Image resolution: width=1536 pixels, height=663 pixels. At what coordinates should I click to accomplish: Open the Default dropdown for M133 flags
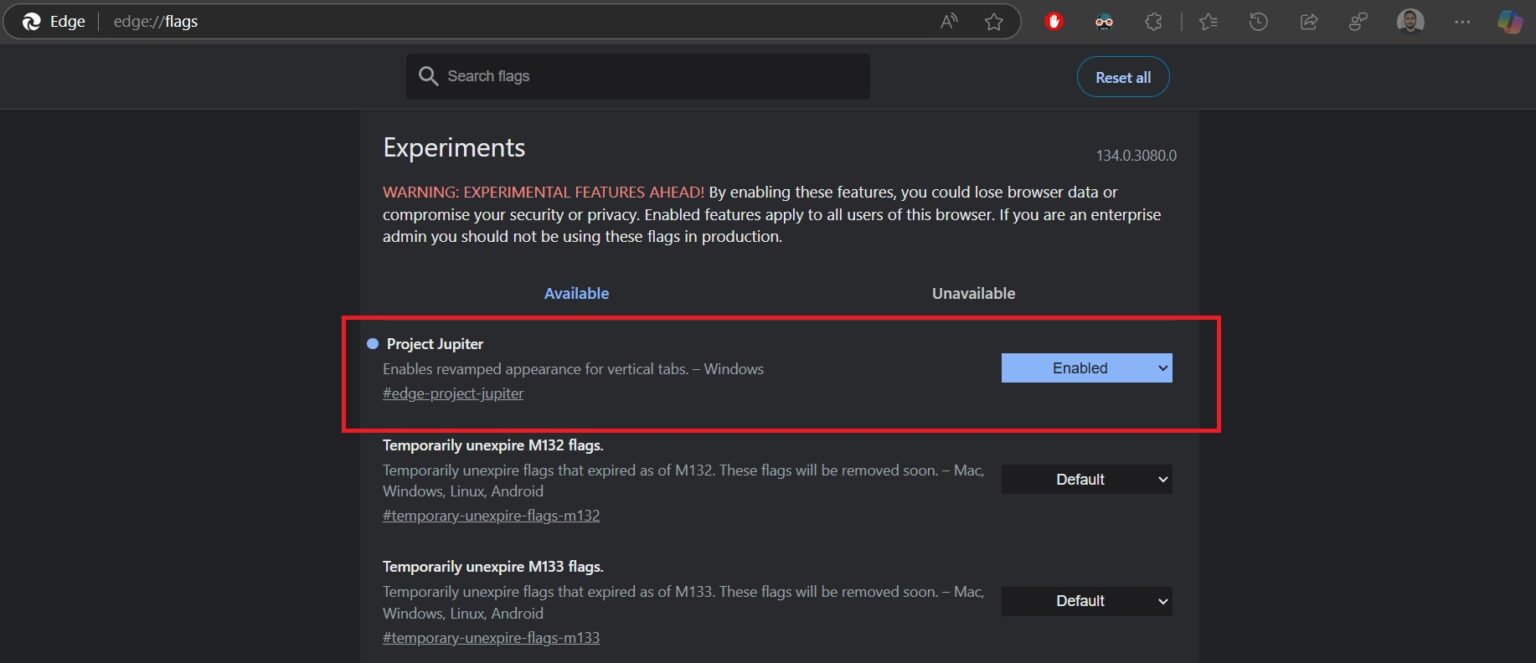coord(1086,600)
